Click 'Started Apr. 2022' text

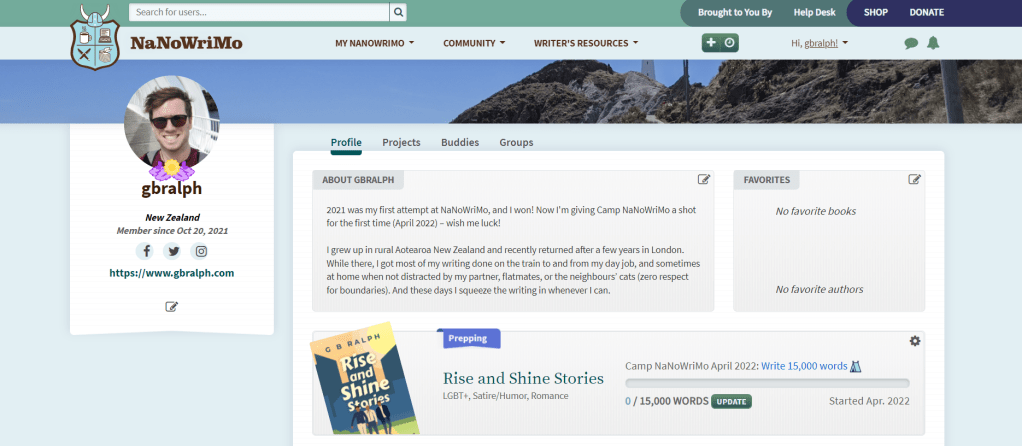[869, 401]
